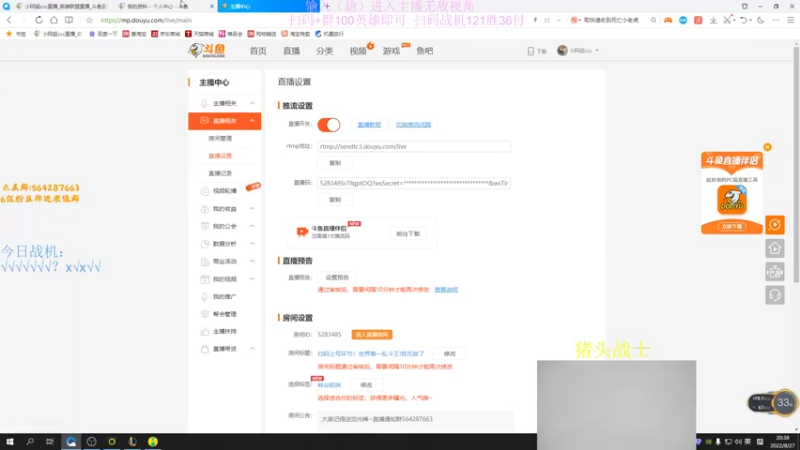Image resolution: width=800 pixels, height=450 pixels.
Task: Click the 视频轮播 sidebar icon
Action: (205, 191)
